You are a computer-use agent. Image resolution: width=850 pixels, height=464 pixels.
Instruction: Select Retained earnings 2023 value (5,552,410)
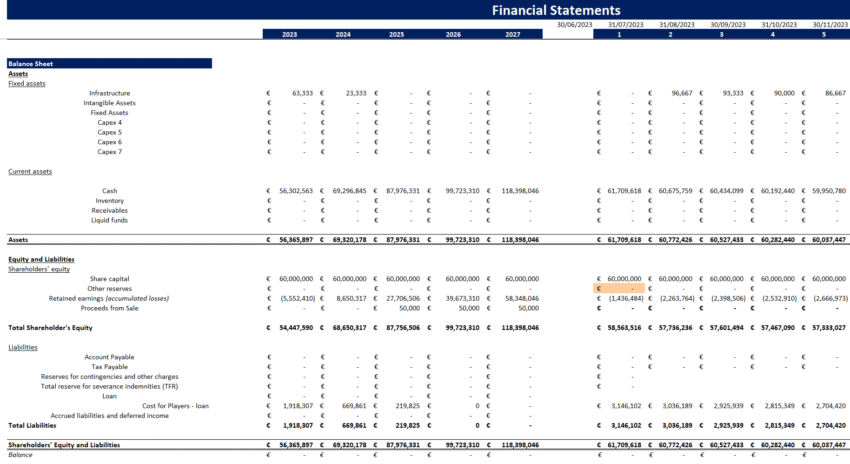(298, 298)
